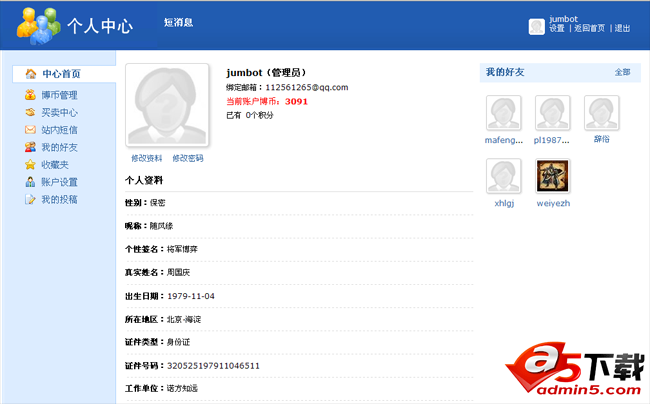The width and height of the screenshot is (650, 404).
Task: Click the people icon for 我的好友
Action: coord(30,147)
